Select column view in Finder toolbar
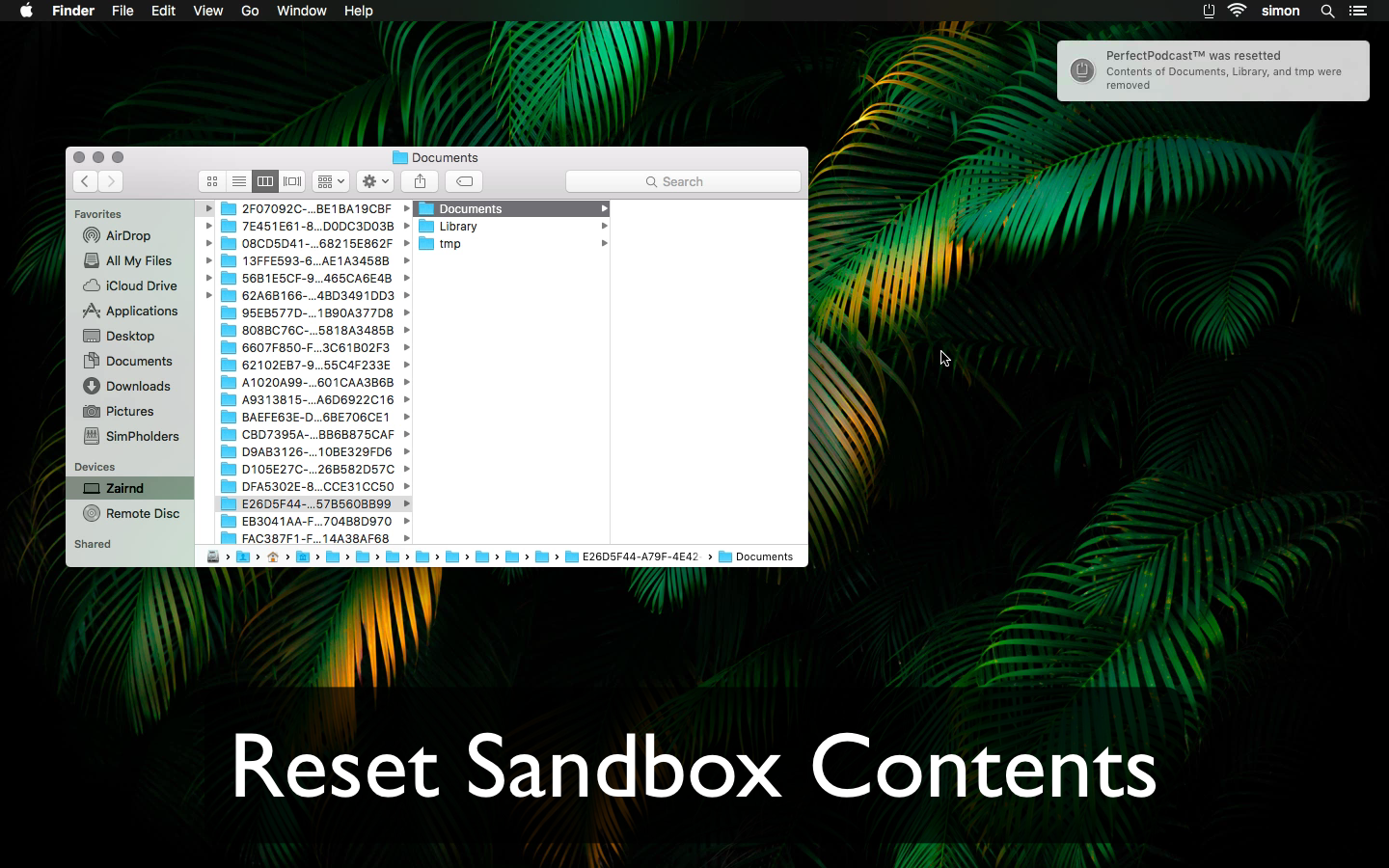1389x868 pixels. point(265,181)
